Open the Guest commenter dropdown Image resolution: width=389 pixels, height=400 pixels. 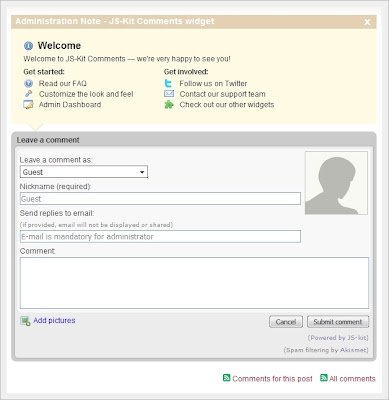tap(84, 172)
